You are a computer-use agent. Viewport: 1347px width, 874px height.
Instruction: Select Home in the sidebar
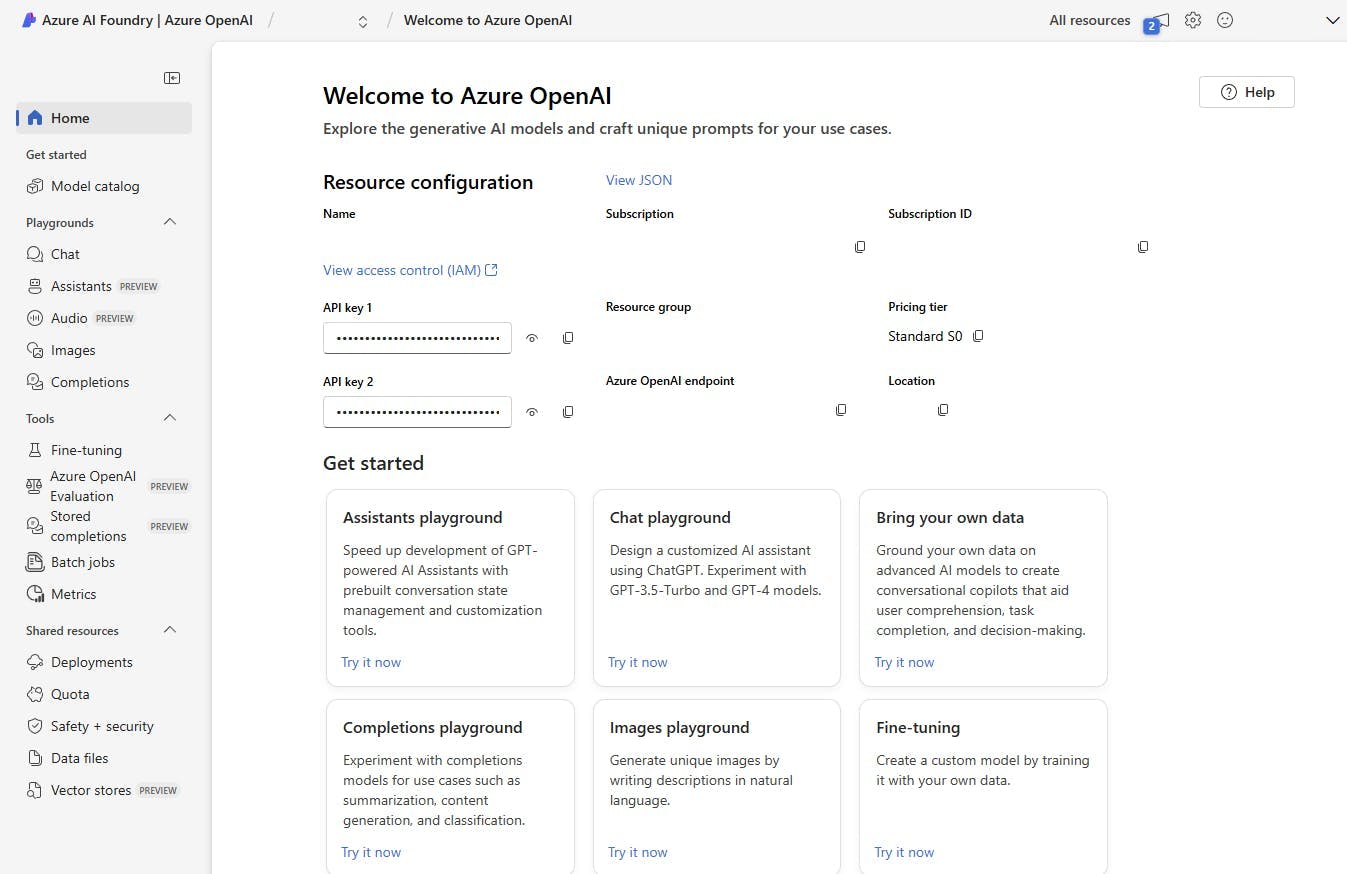tap(104, 118)
